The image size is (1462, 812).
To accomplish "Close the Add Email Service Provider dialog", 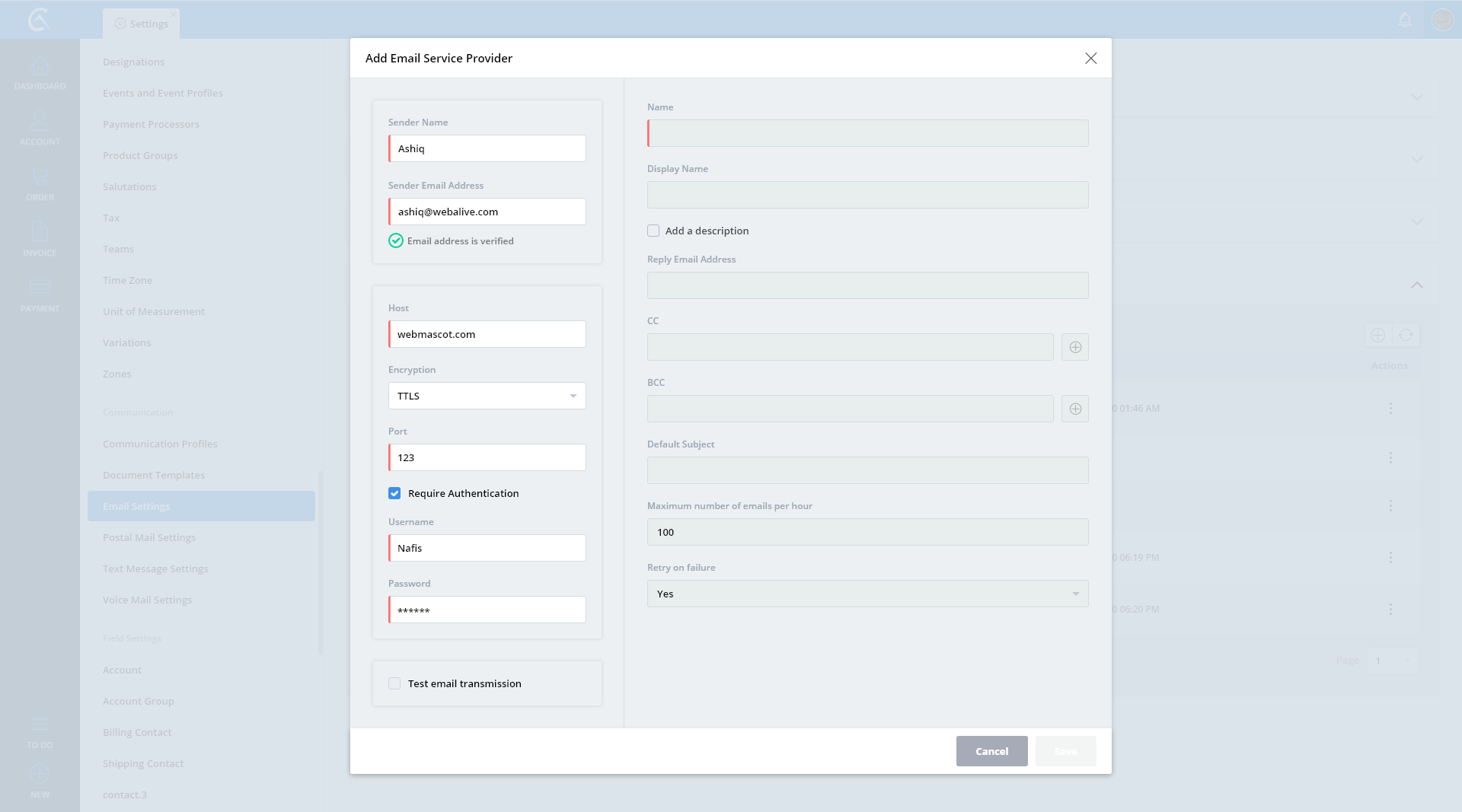I will [x=1090, y=59].
